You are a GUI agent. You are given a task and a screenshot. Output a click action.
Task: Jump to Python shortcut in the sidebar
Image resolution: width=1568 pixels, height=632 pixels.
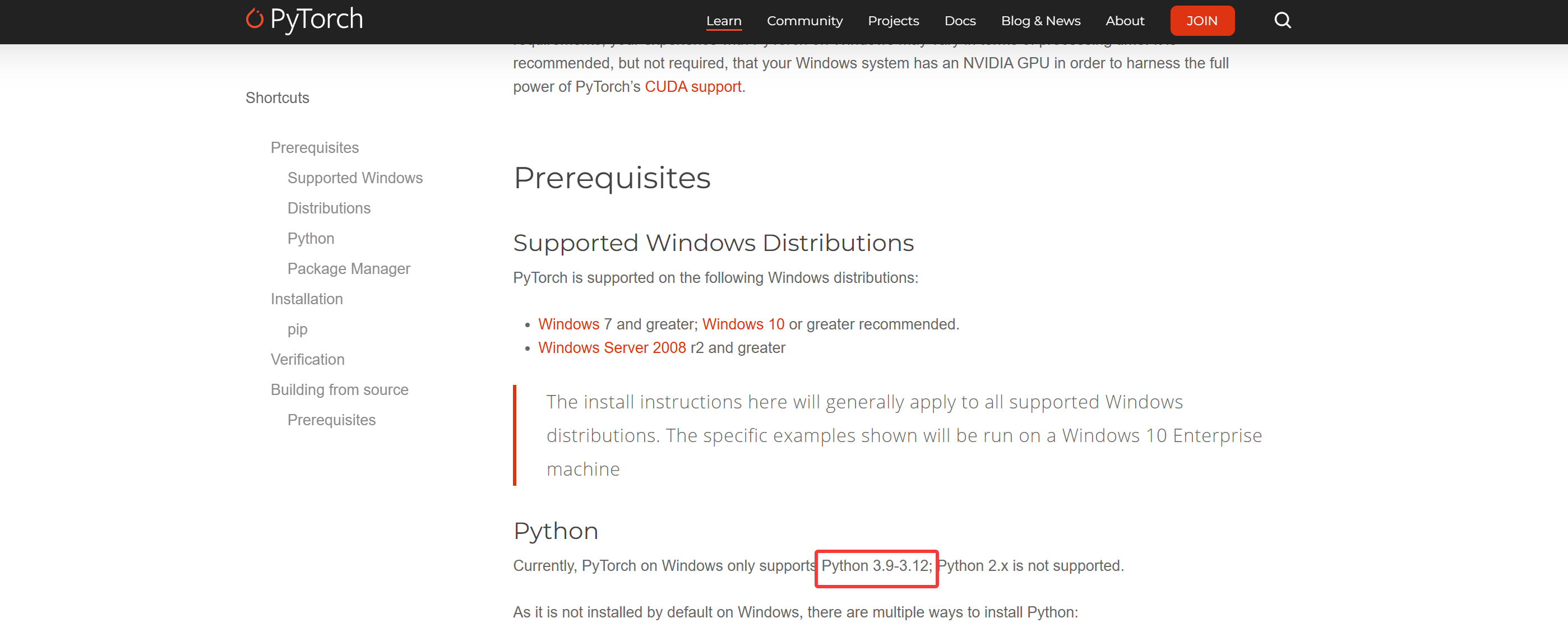point(311,239)
